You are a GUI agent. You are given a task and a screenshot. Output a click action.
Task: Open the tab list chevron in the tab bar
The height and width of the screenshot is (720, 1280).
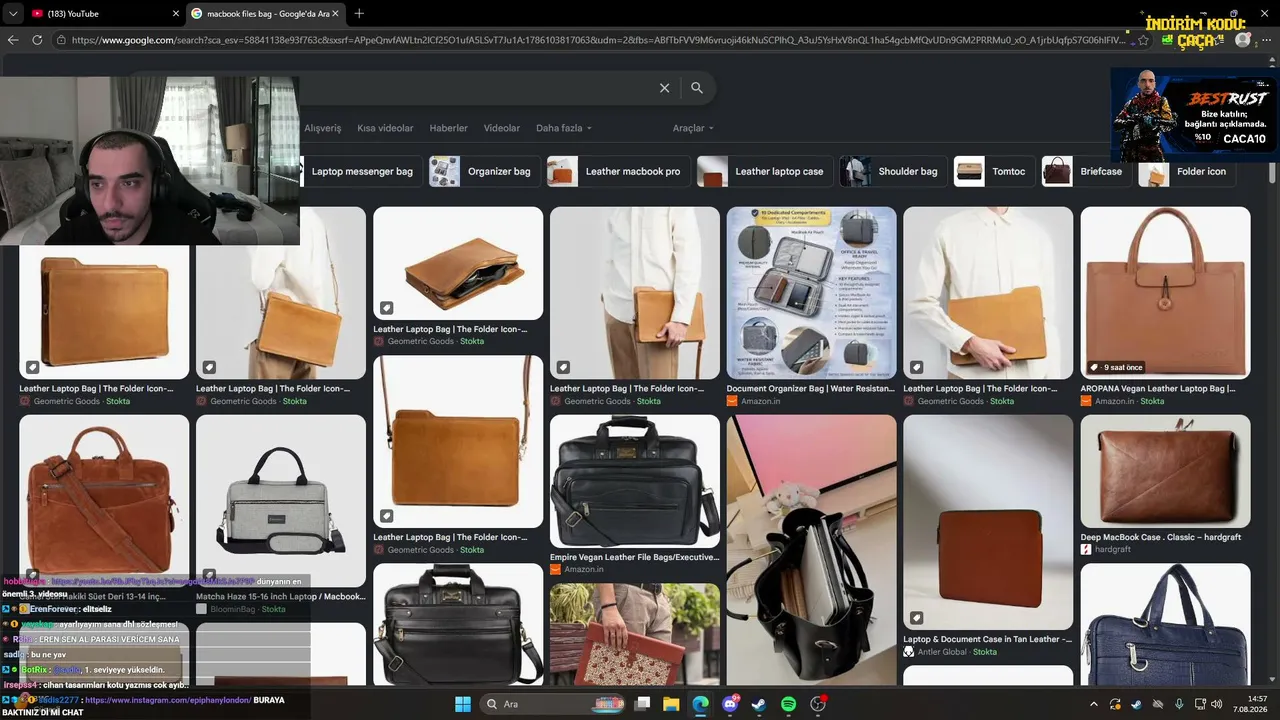tap(13, 14)
